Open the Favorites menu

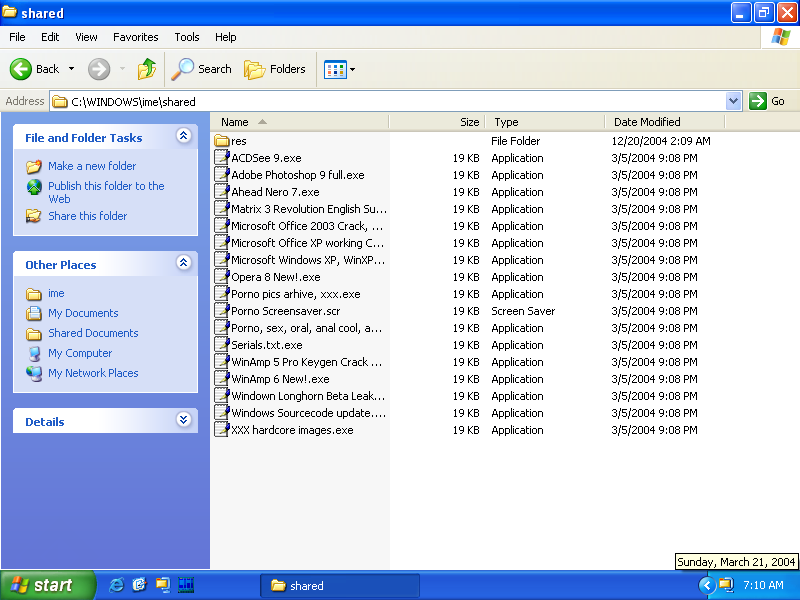tap(136, 37)
